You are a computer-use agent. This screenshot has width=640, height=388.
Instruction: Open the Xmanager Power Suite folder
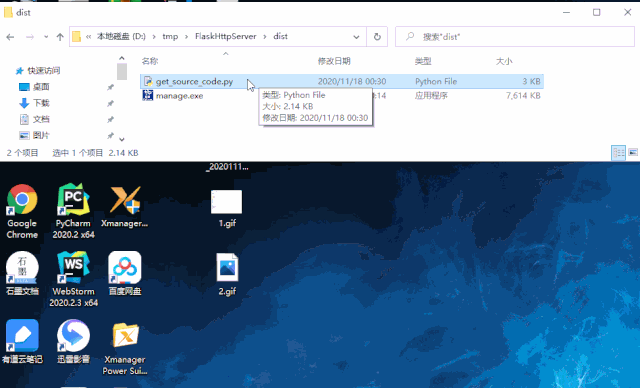[x=124, y=348]
